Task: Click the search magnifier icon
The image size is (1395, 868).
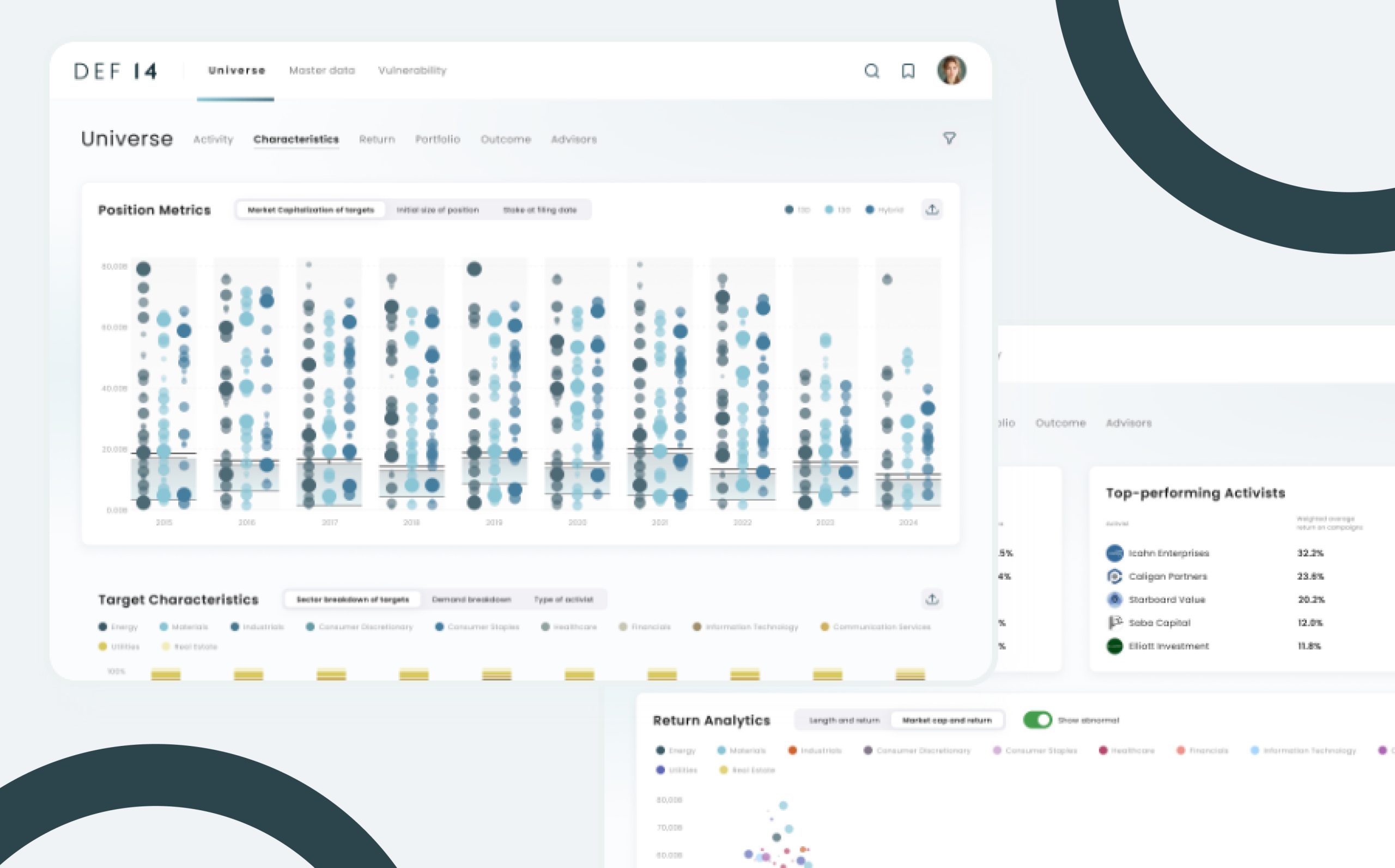Action: point(871,71)
